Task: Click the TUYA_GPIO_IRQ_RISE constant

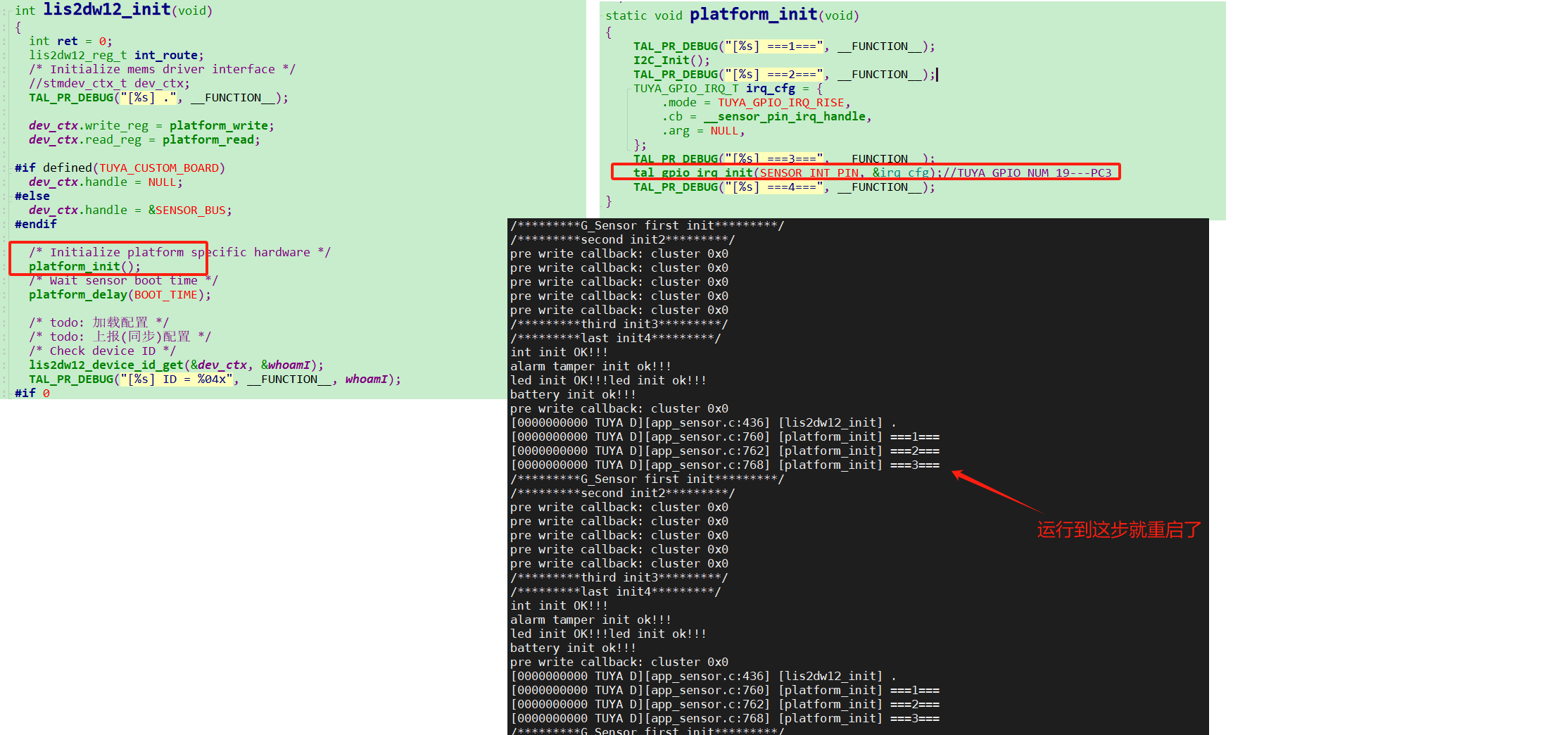Action: tap(780, 102)
